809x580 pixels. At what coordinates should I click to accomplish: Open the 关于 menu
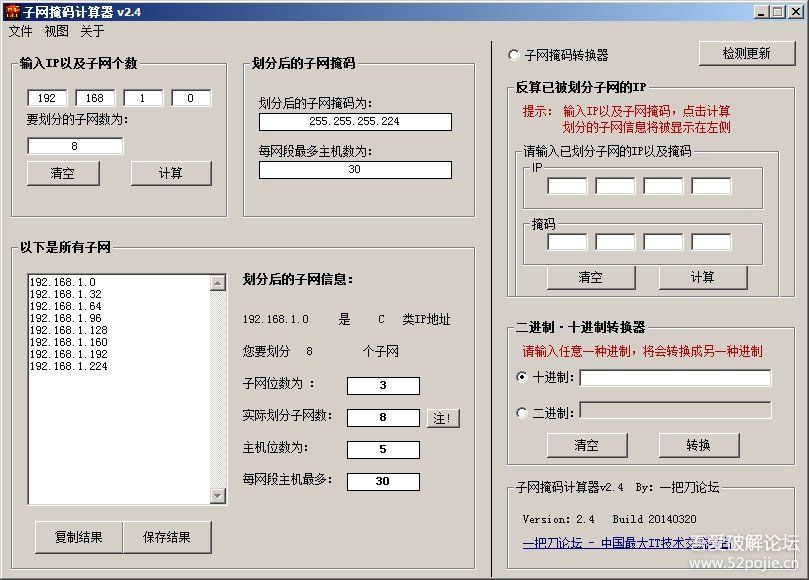coord(92,31)
